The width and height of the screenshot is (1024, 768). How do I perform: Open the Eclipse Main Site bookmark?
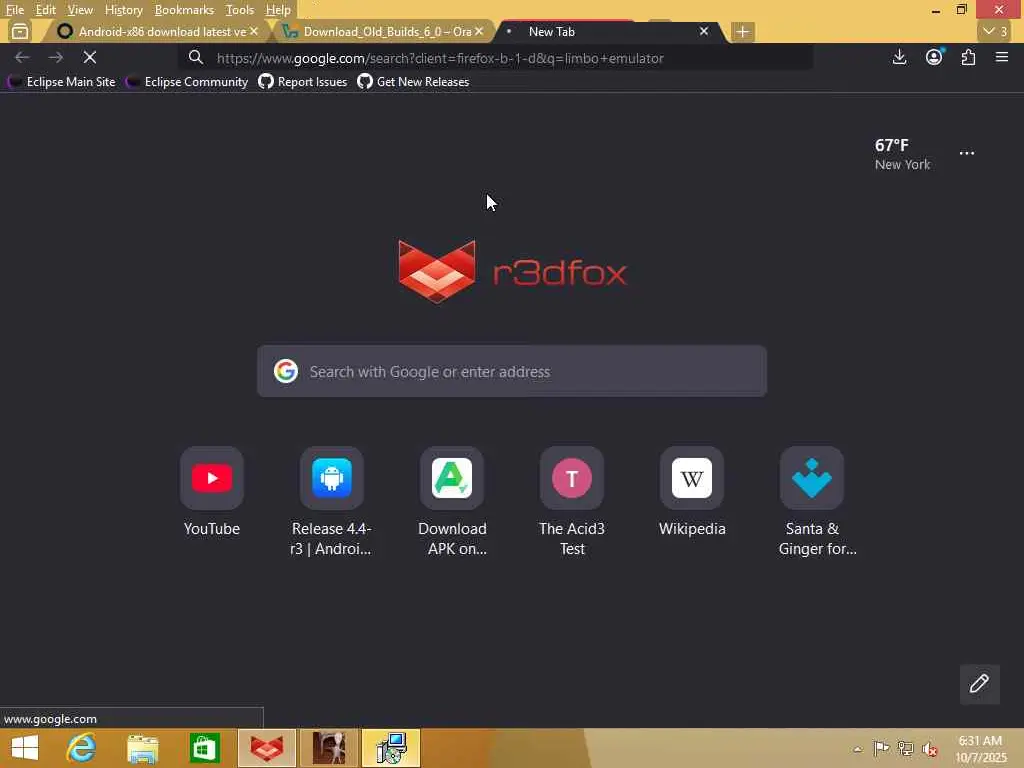(61, 82)
